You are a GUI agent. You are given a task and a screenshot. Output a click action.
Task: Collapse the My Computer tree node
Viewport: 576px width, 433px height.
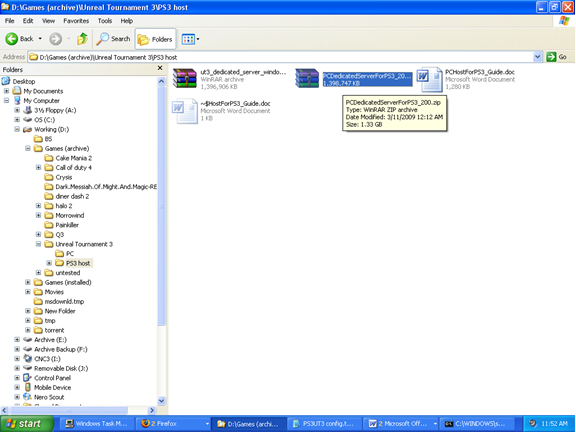point(6,101)
